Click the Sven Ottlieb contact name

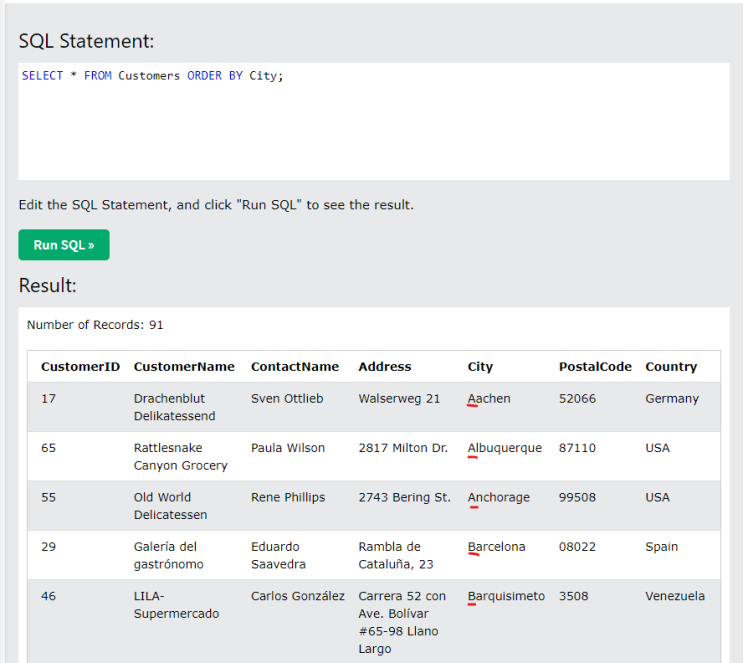tap(287, 399)
